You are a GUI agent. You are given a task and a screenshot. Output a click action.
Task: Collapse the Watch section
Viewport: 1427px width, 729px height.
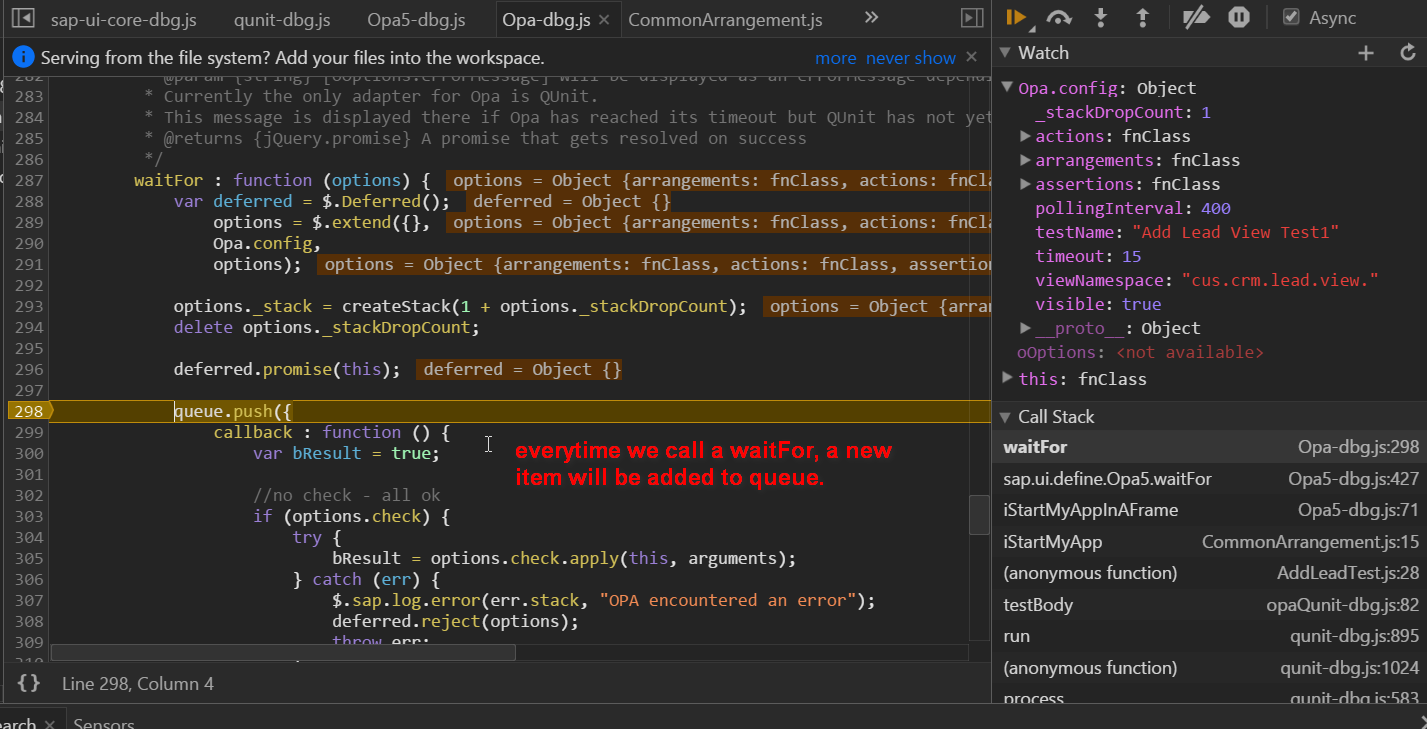1006,53
